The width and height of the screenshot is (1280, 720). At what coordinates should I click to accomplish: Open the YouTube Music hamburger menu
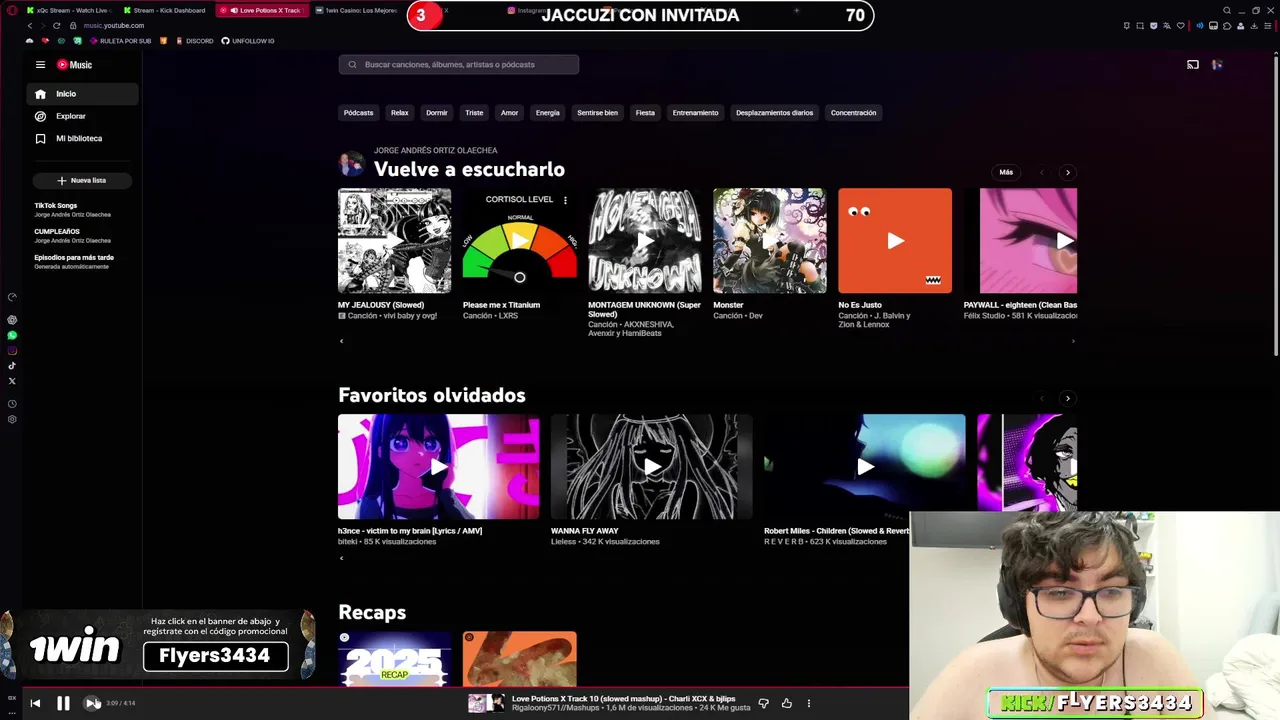point(40,65)
